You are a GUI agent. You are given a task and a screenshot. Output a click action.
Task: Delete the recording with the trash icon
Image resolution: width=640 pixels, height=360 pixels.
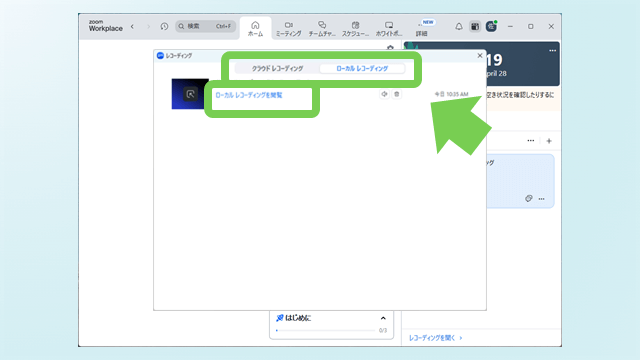(396, 94)
